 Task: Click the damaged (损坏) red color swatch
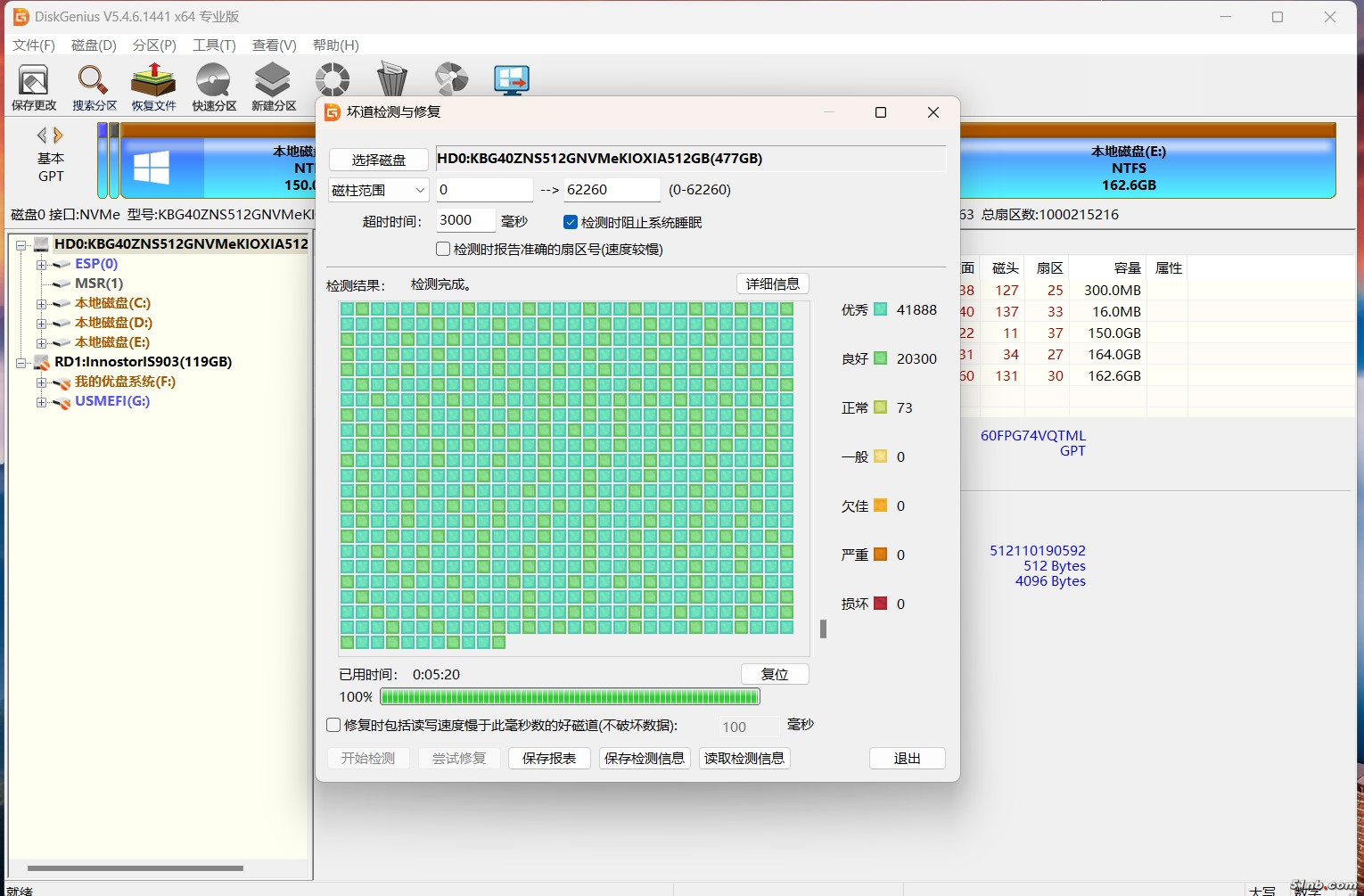[x=880, y=604]
